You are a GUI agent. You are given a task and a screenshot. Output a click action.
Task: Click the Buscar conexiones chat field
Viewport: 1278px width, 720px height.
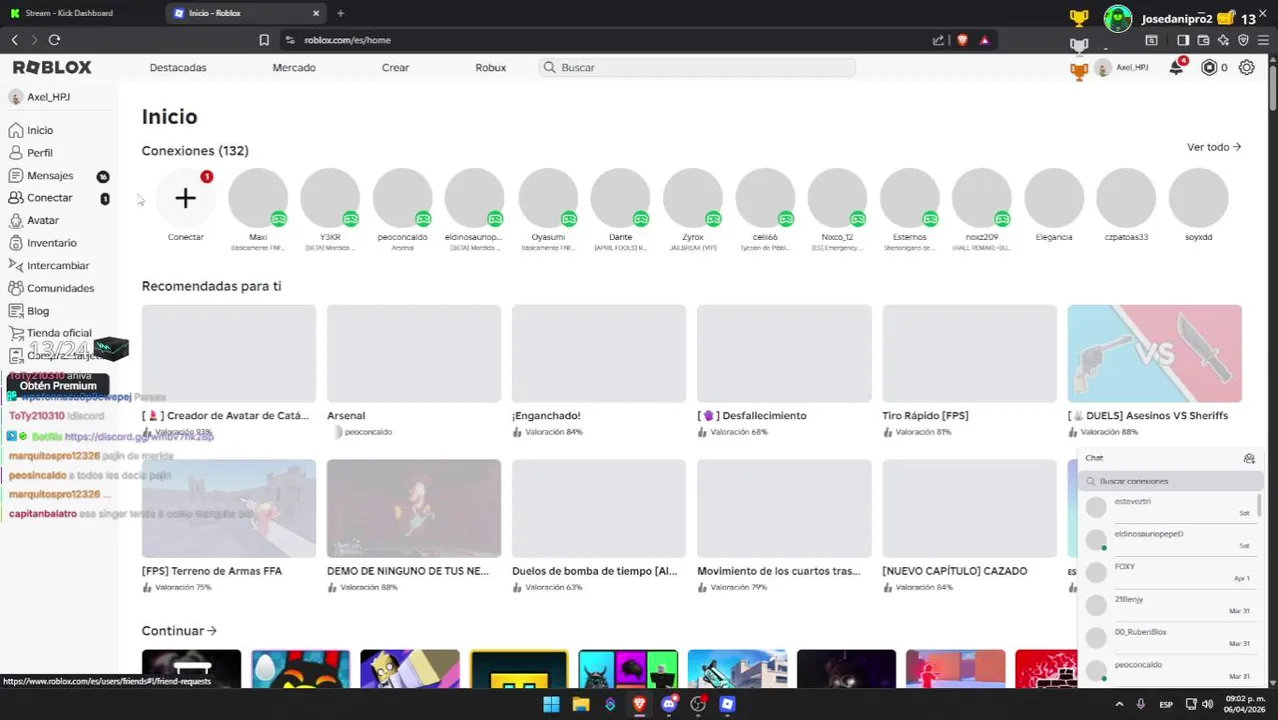click(x=1171, y=481)
